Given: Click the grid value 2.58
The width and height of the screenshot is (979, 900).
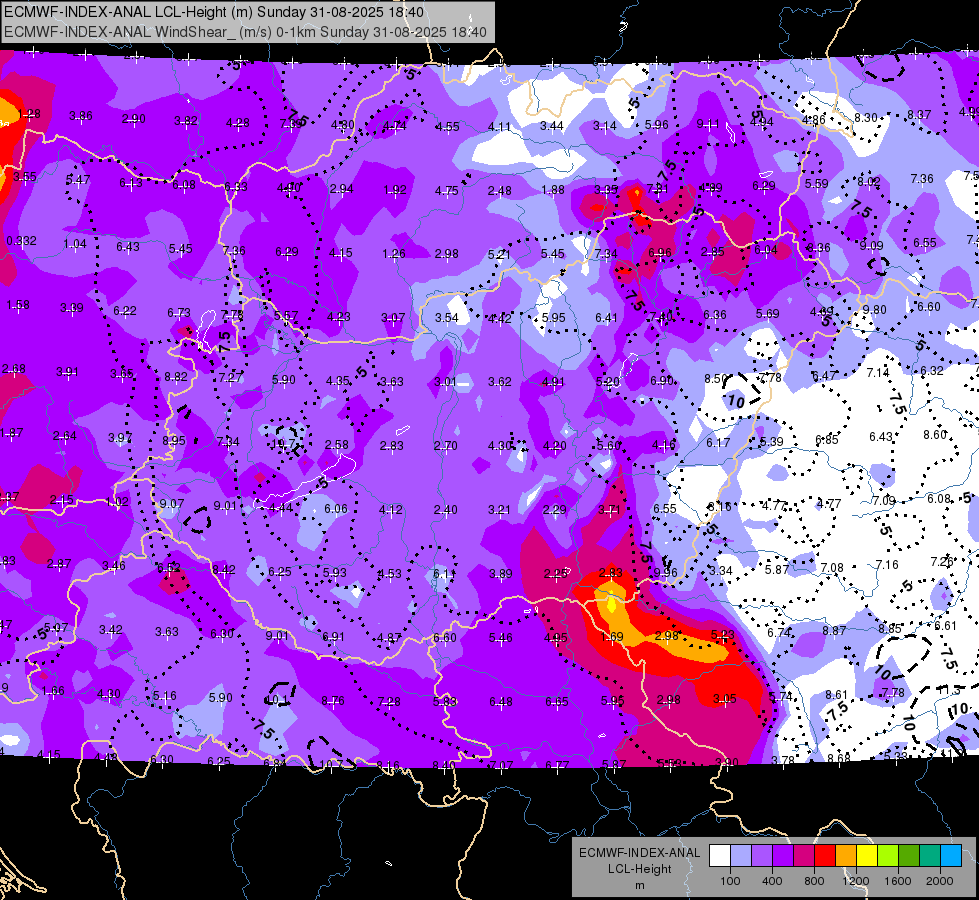Looking at the screenshot, I should (337, 445).
